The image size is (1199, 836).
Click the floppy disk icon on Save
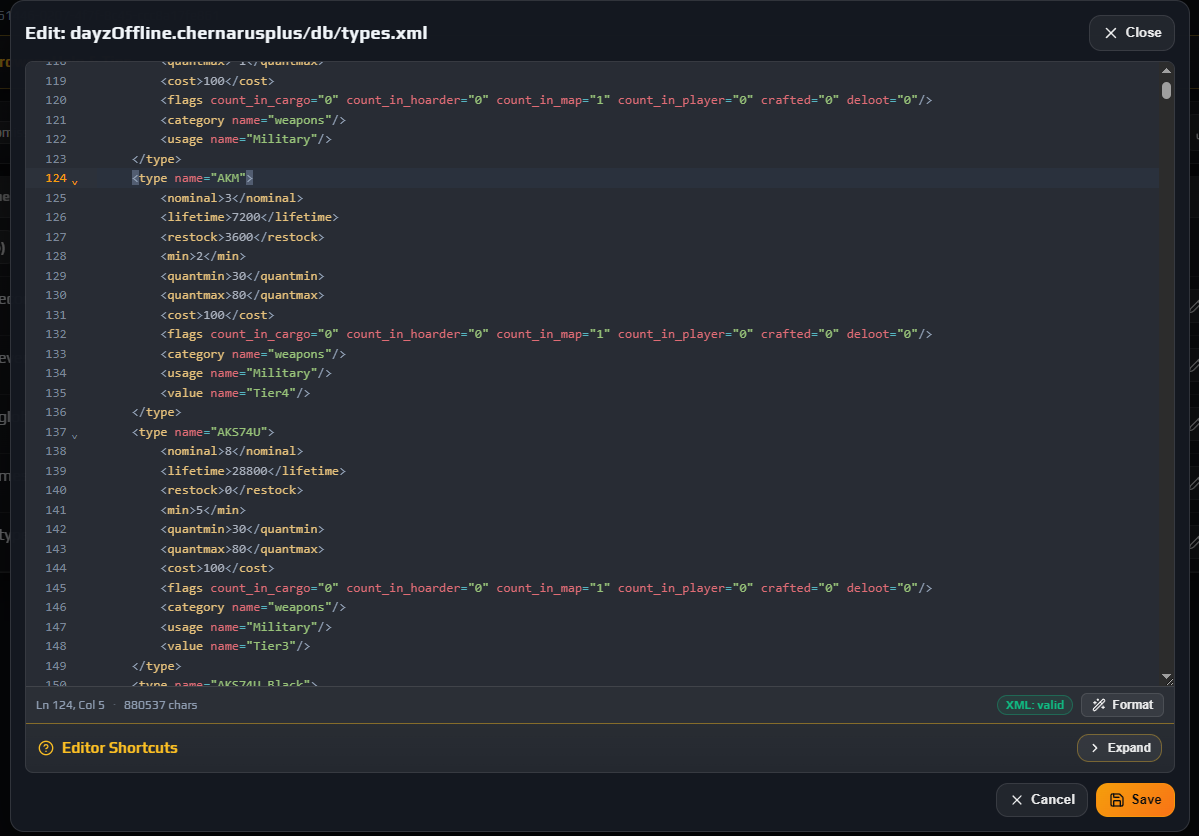pos(1117,799)
